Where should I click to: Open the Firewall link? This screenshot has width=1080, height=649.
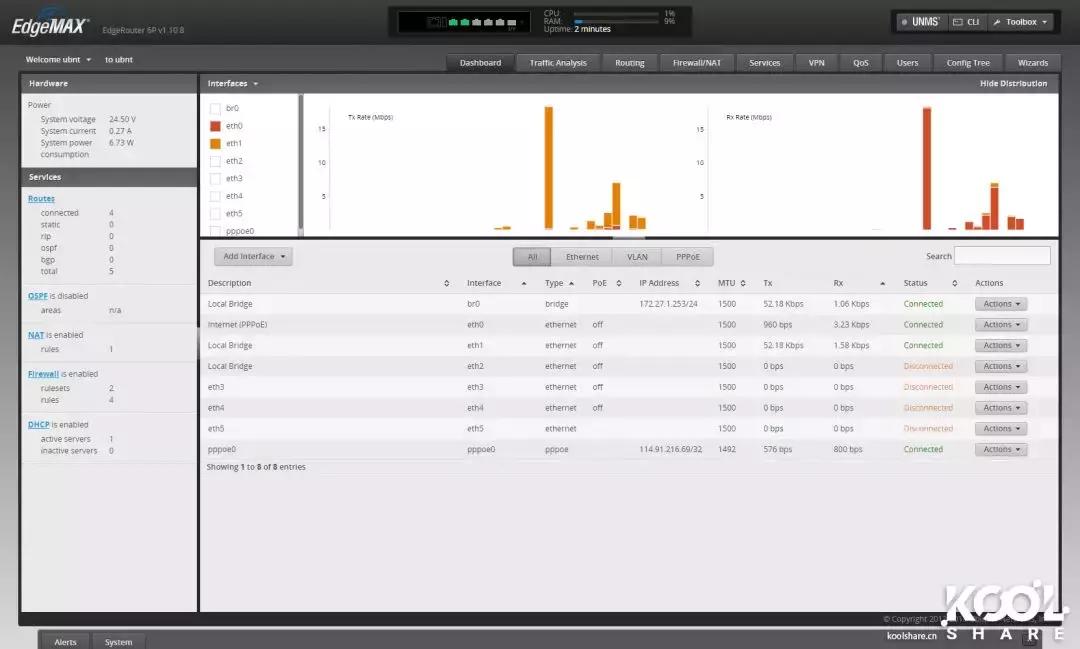(43, 373)
